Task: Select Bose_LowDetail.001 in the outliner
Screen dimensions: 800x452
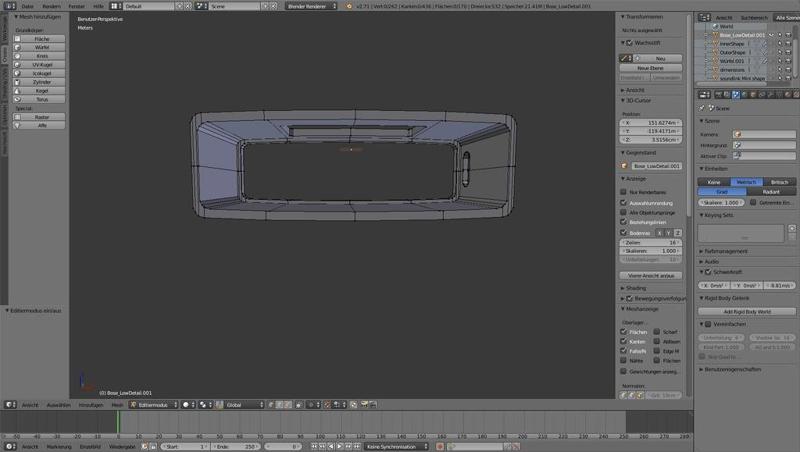Action: coord(742,35)
